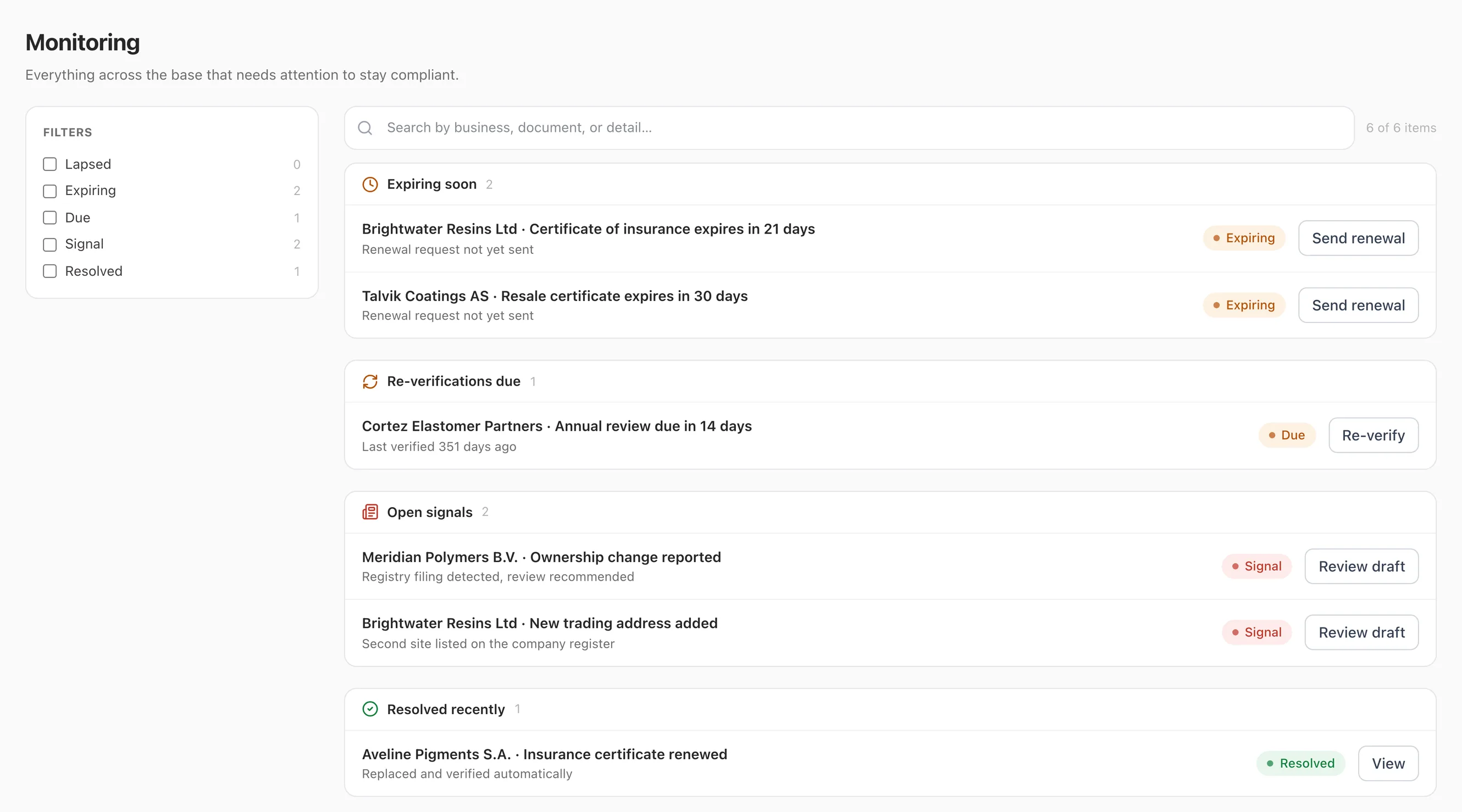Open "Aveline Pigments S.A. · Insurance certificate renewed"
The height and width of the screenshot is (812, 1462).
tap(544, 754)
